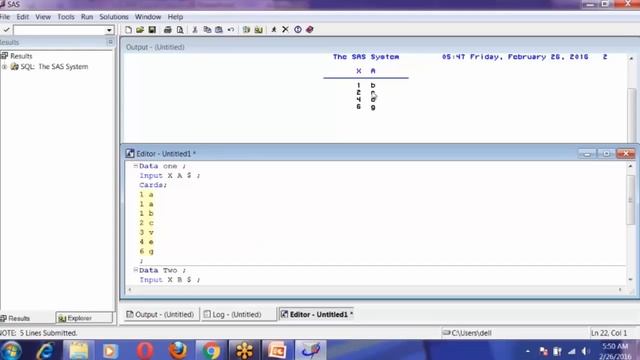Click the "3 v" data line in editor
Screen dimensions: 640x360
pyautogui.click(x=147, y=232)
